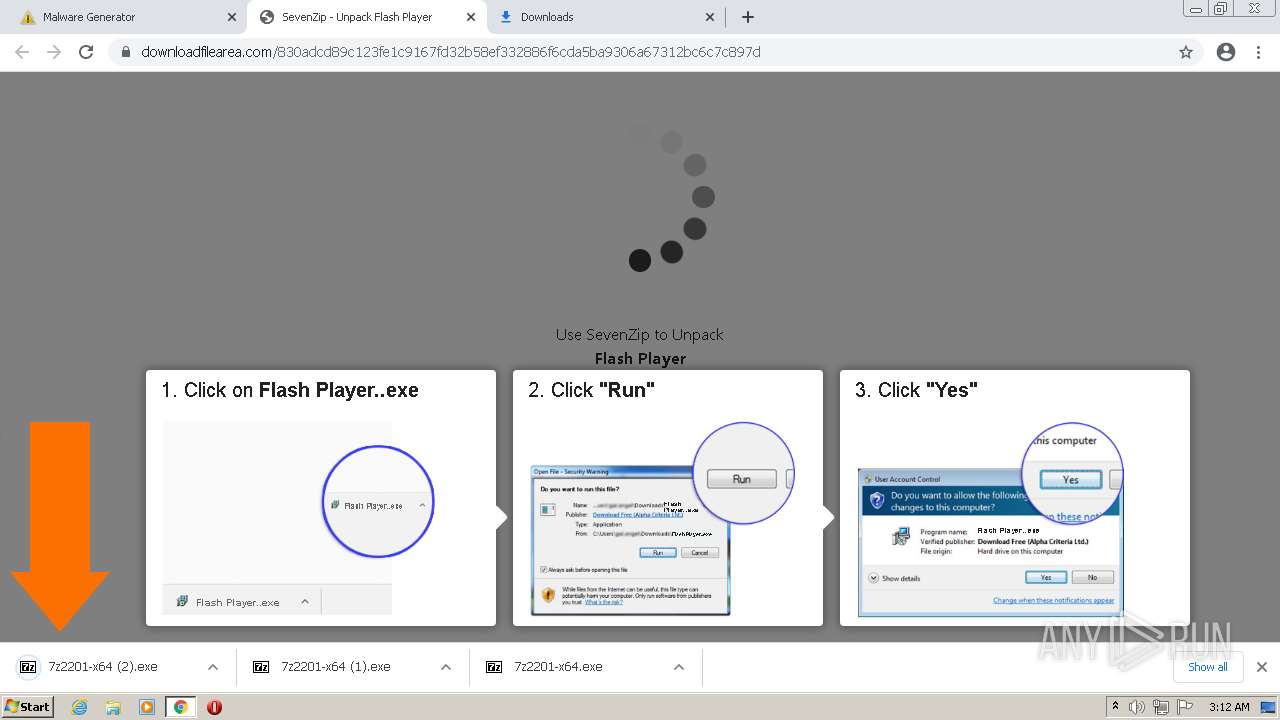This screenshot has width=1280, height=720.
Task: Close the Downloads tab
Action: coord(710,17)
